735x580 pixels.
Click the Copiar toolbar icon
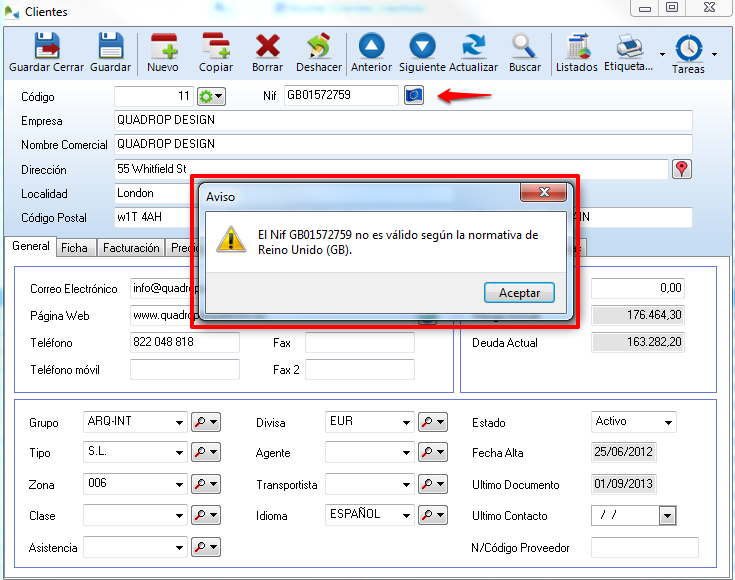point(216,47)
